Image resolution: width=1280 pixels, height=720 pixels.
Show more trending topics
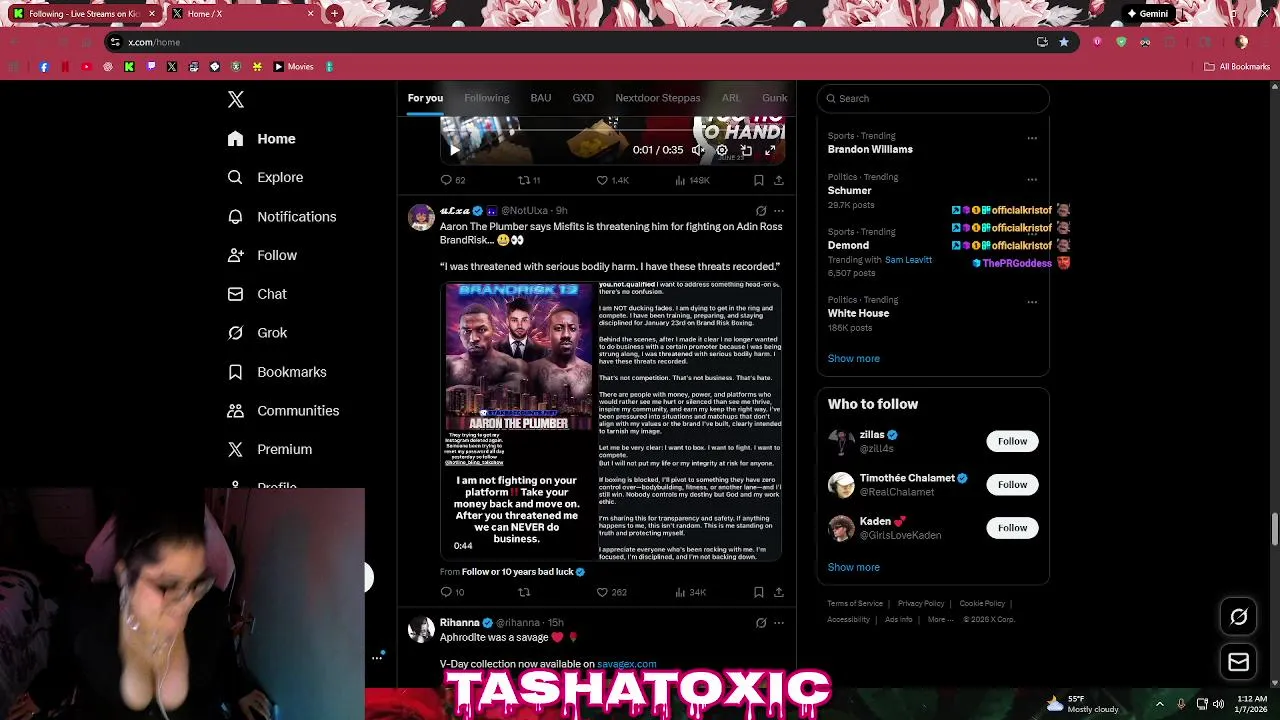click(x=853, y=358)
